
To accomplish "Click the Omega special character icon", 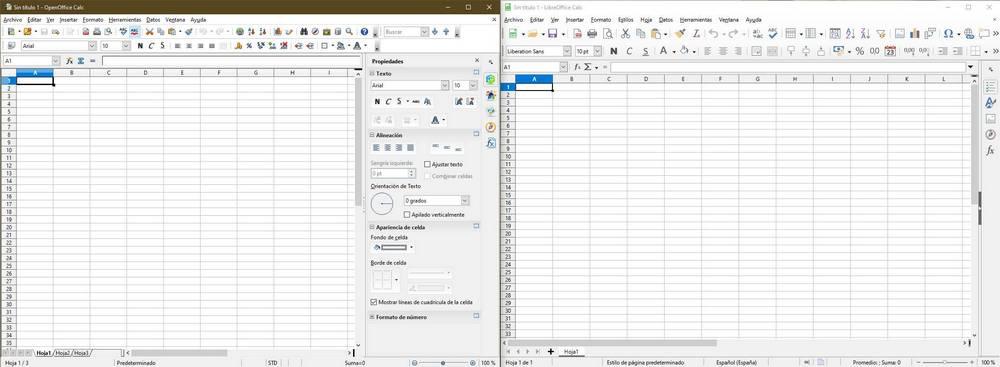I will point(948,34).
